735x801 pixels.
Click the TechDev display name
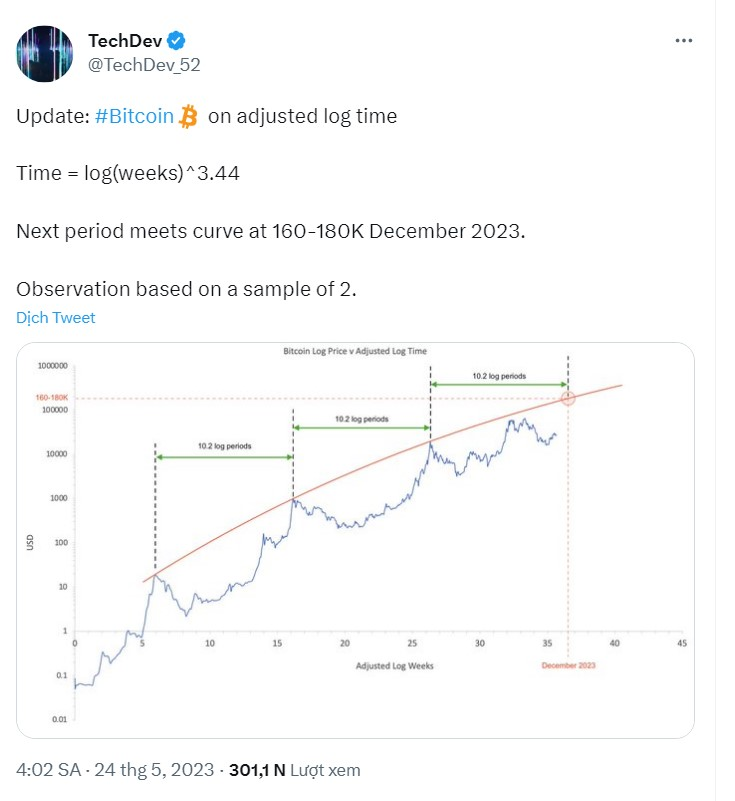coord(124,41)
